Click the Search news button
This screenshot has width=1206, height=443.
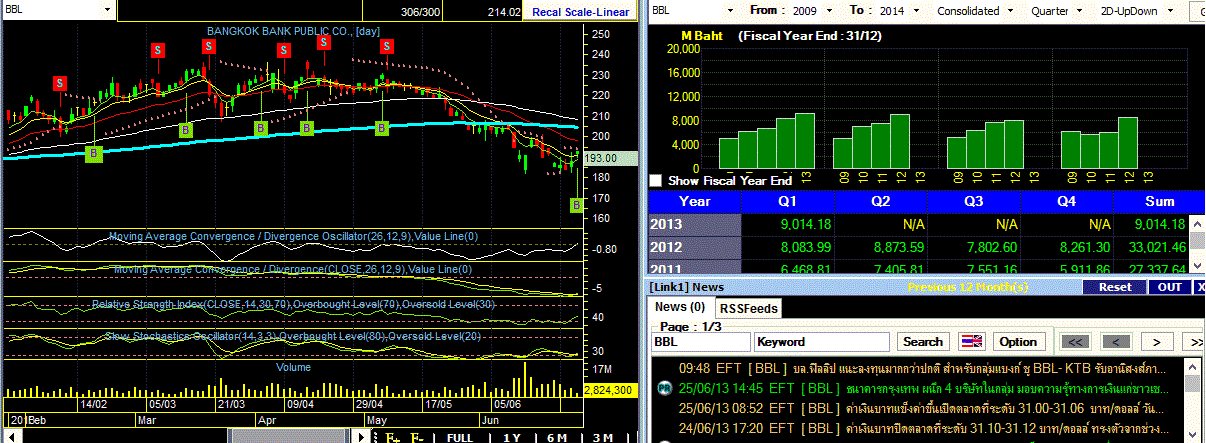pos(923,341)
